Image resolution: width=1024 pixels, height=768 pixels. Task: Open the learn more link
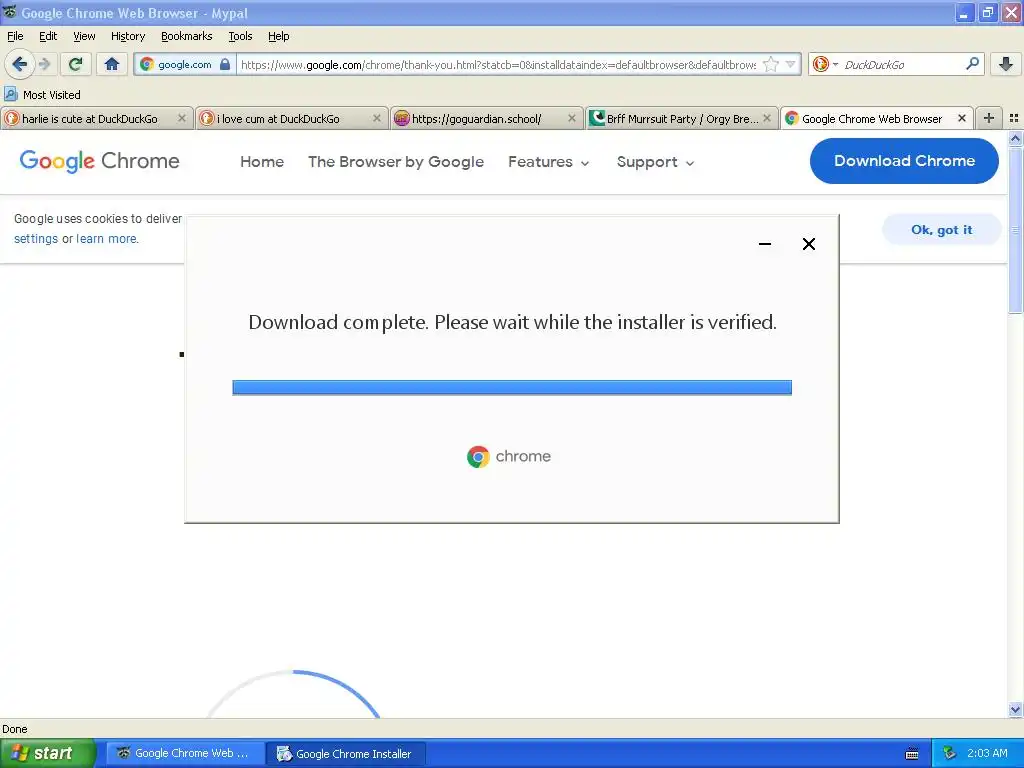(x=106, y=238)
